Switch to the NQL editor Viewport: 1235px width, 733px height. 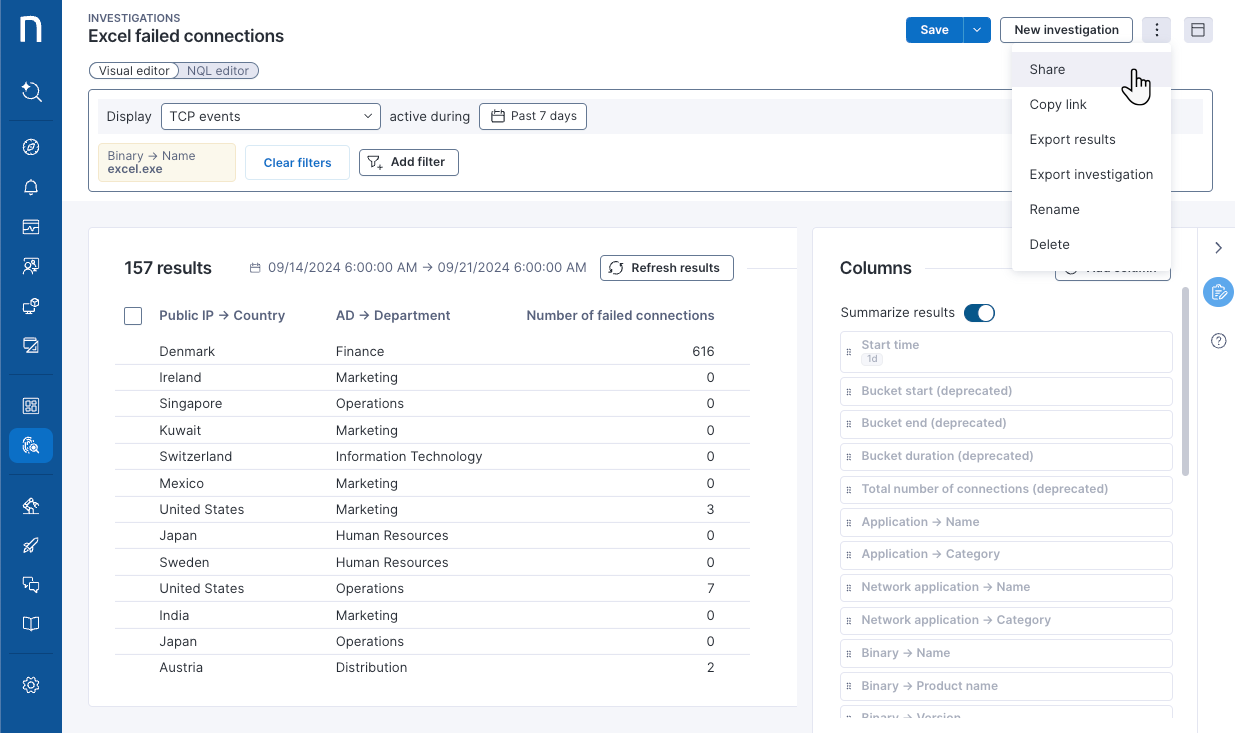(x=219, y=71)
